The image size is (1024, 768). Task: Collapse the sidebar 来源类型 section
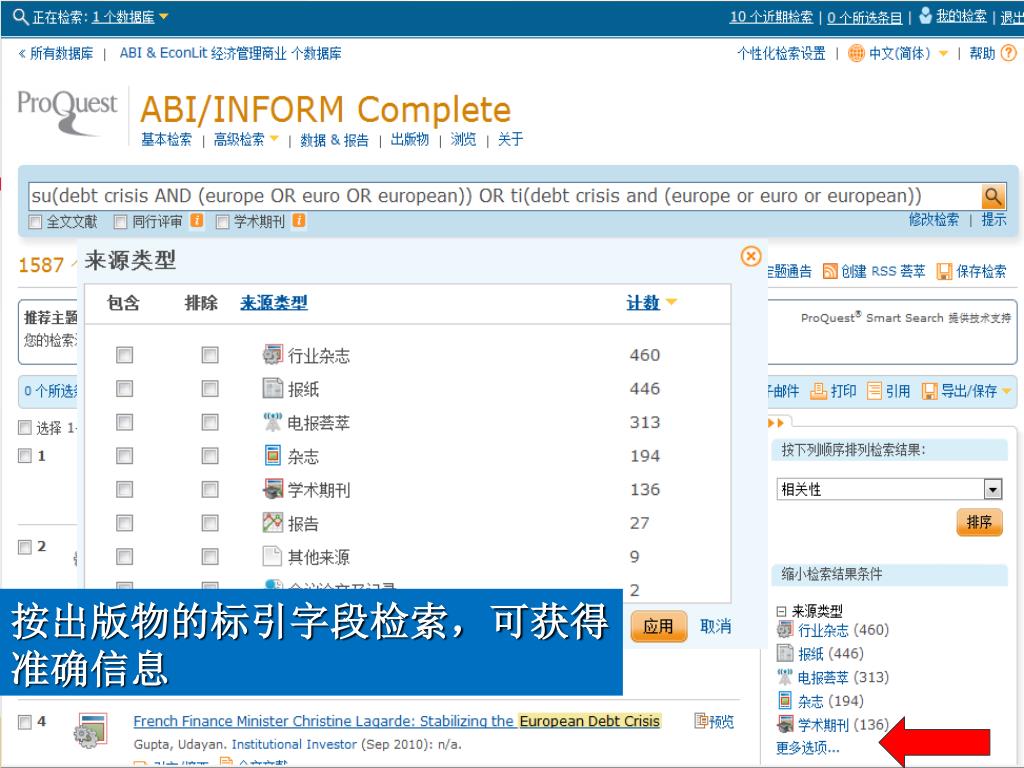click(781, 611)
